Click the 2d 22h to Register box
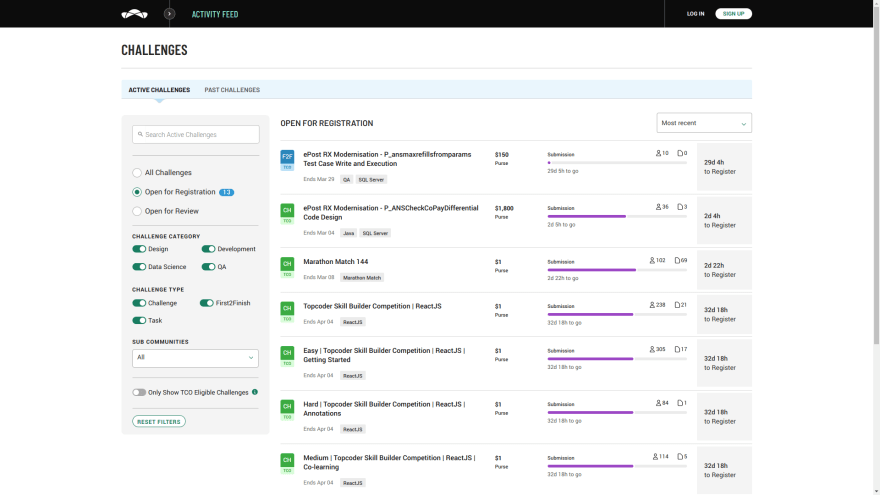 tap(724, 270)
